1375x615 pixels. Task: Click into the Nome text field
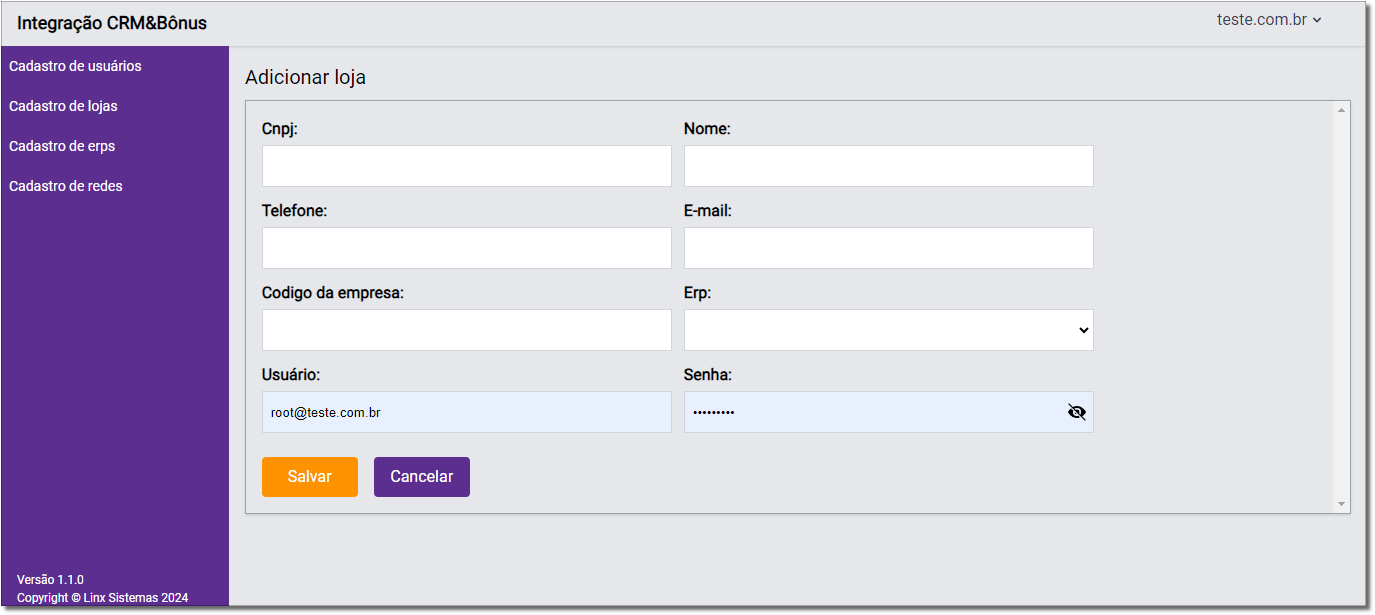click(x=888, y=166)
